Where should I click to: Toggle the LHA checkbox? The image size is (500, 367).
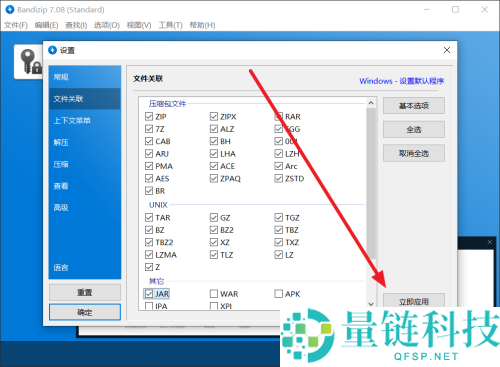pos(214,153)
